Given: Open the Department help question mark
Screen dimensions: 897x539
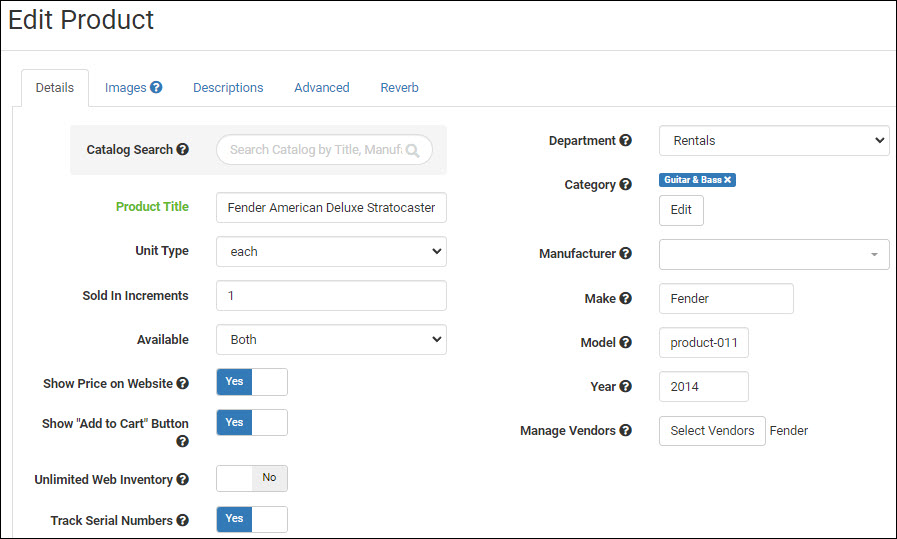Looking at the screenshot, I should coord(626,140).
